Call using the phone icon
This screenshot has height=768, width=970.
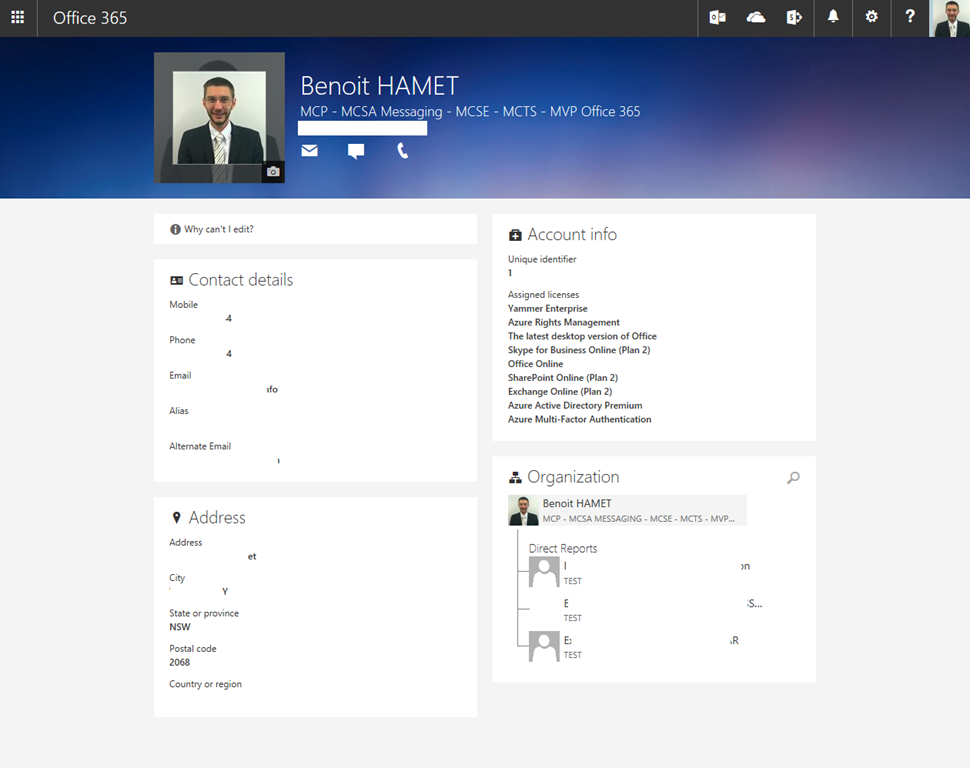pos(402,151)
